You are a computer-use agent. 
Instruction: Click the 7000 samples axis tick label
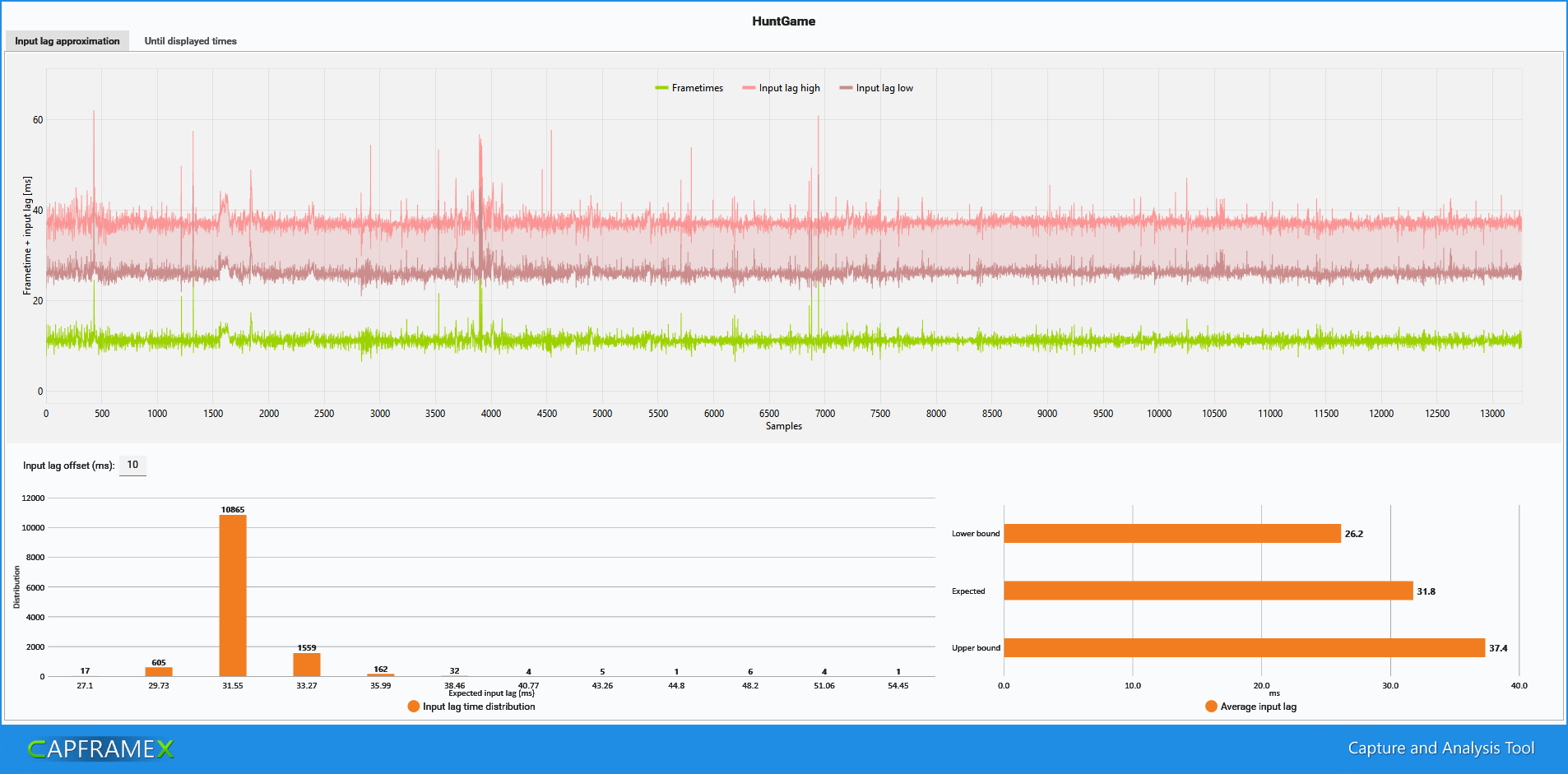click(x=825, y=414)
